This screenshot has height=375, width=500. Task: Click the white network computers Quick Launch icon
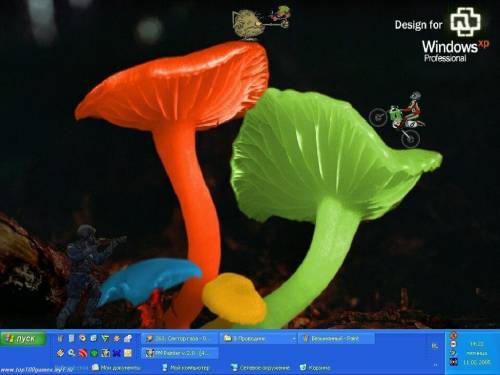click(x=128, y=338)
